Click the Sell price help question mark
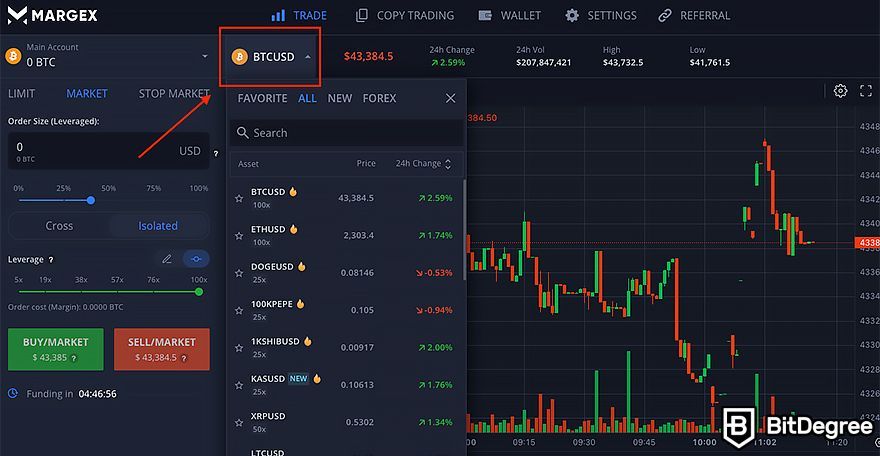Screen dimensions: 880x456 tap(184, 358)
